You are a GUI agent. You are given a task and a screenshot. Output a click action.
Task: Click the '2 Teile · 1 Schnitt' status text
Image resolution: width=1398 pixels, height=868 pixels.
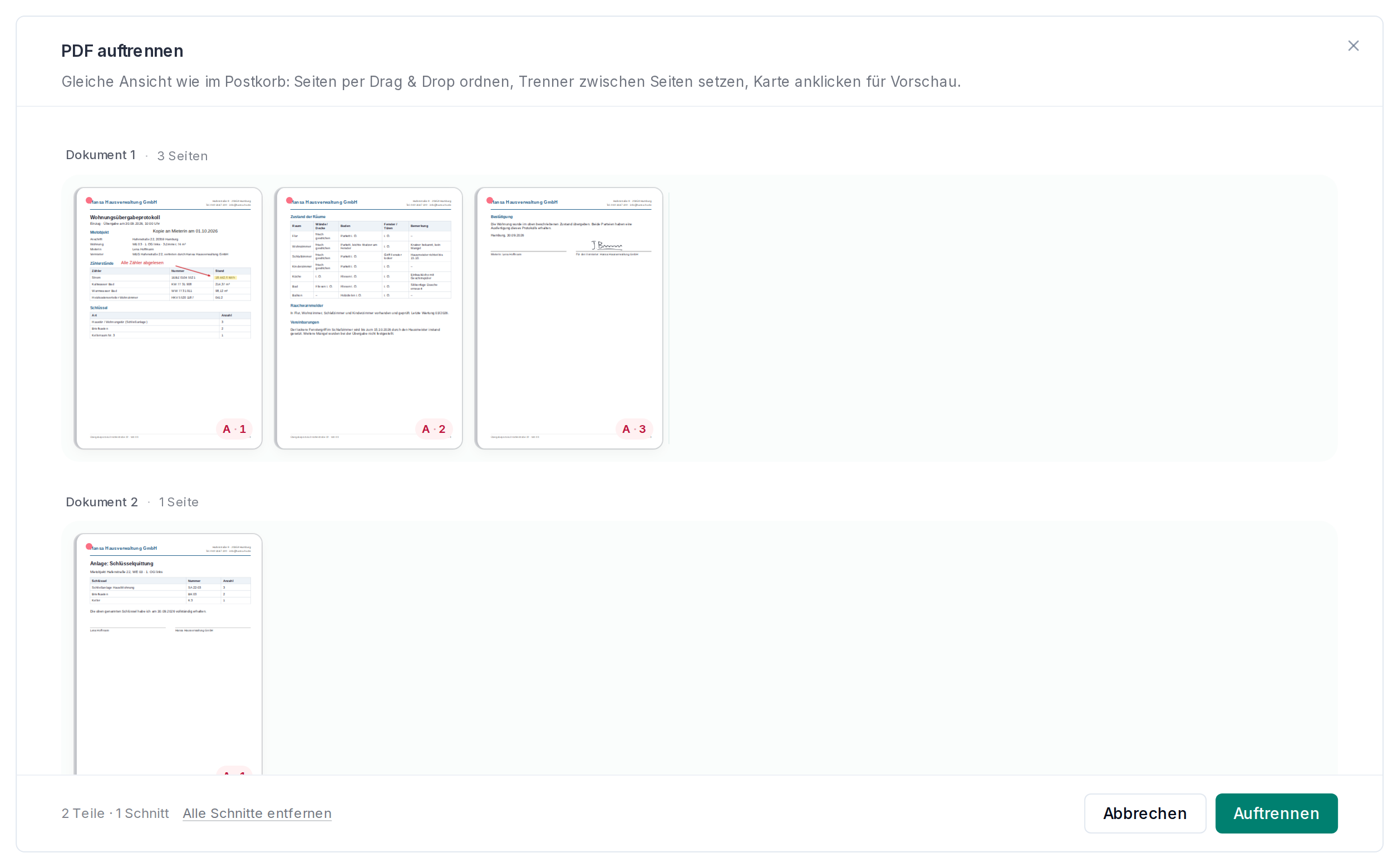coord(115,813)
